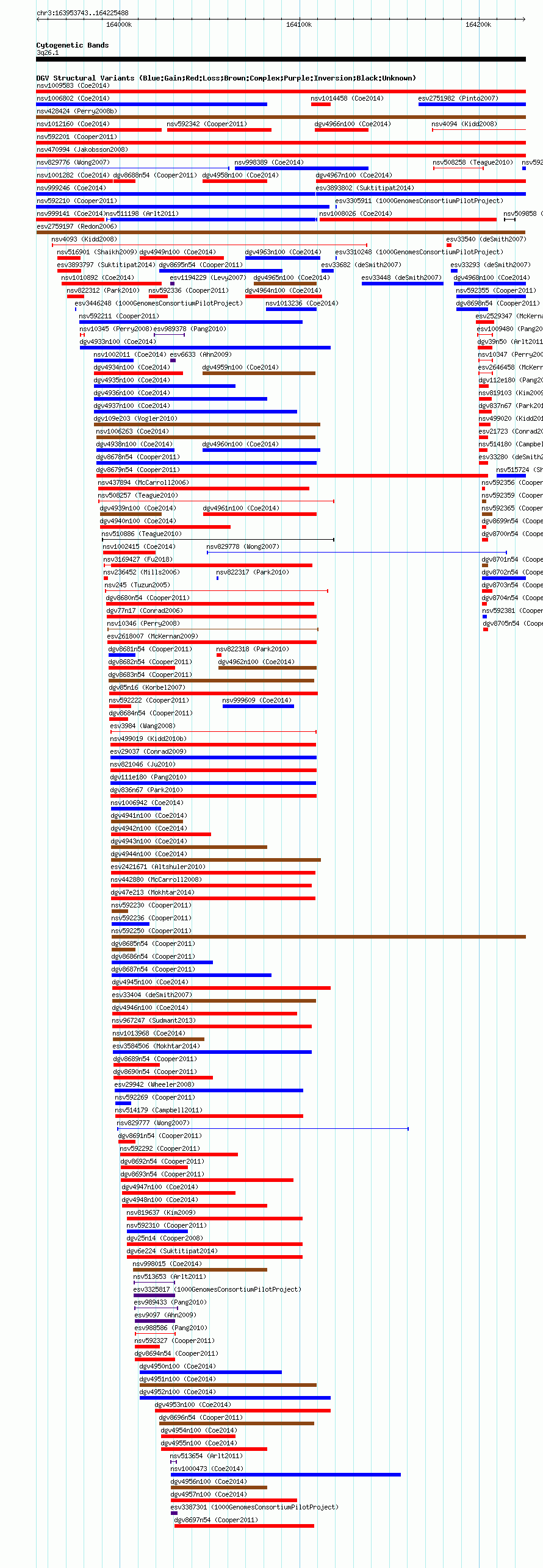543x1568 pixels.
Task: Select nsv999609 (Coe2014) label
Action: [x=257, y=700]
